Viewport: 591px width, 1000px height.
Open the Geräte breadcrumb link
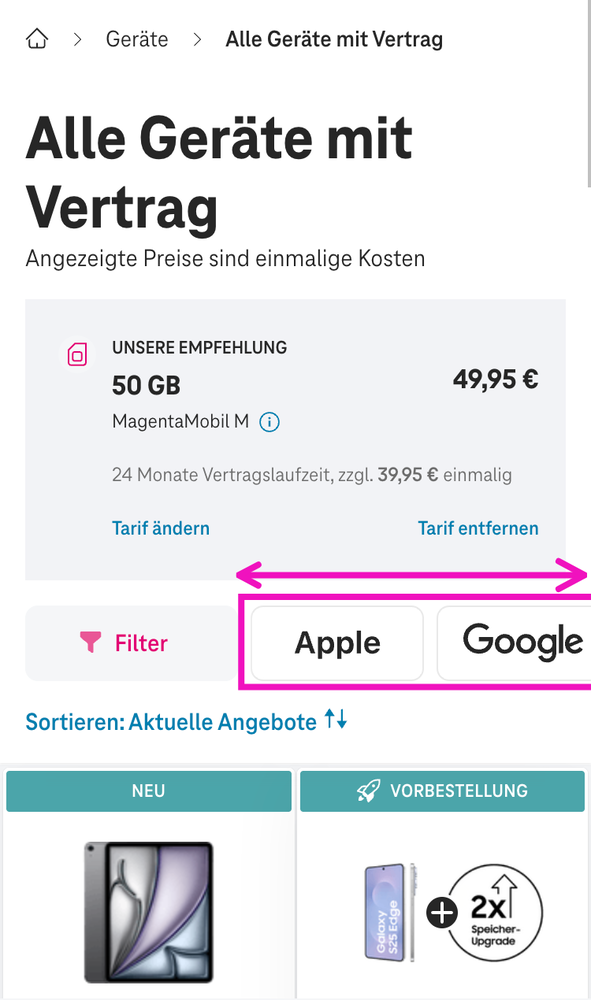[x=136, y=39]
